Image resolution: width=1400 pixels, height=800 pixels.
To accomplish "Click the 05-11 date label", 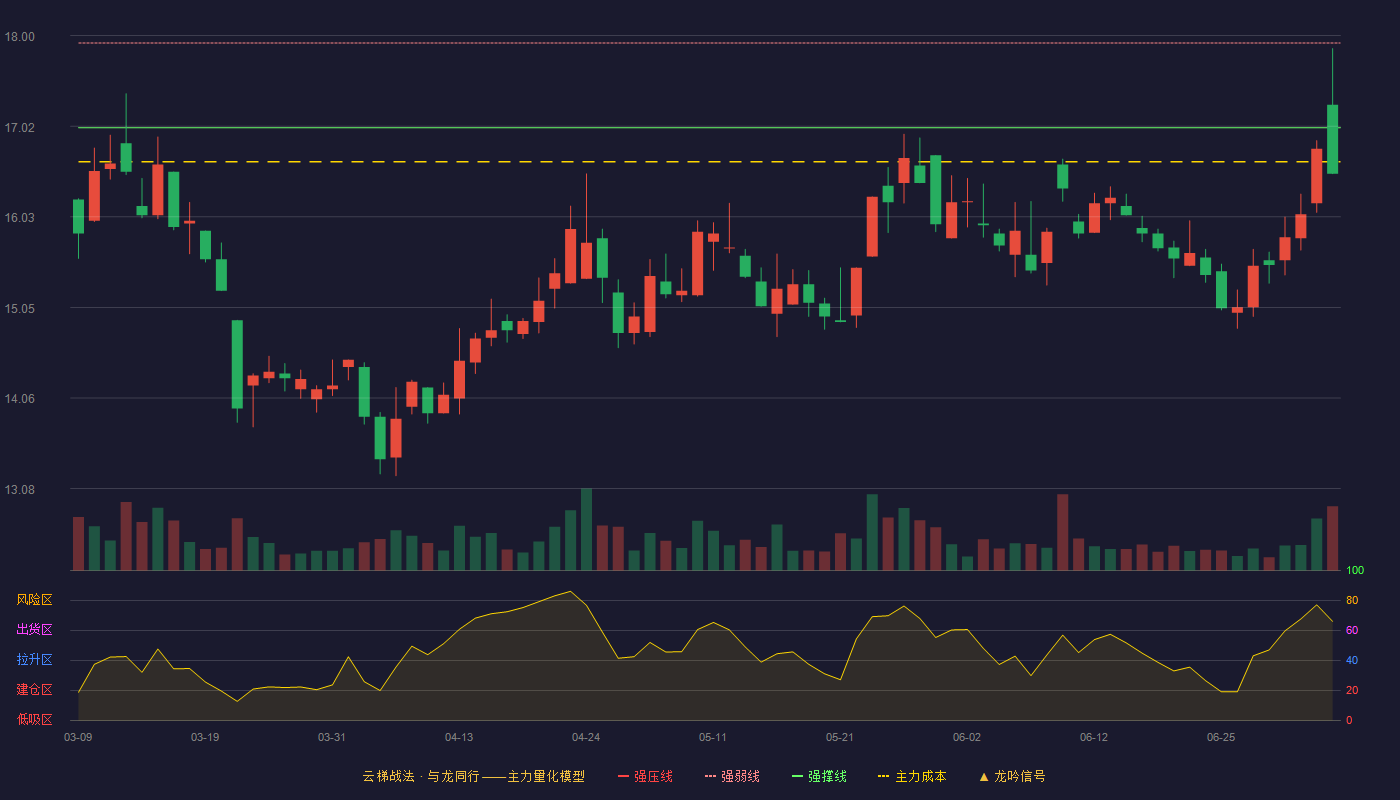I will (713, 737).
